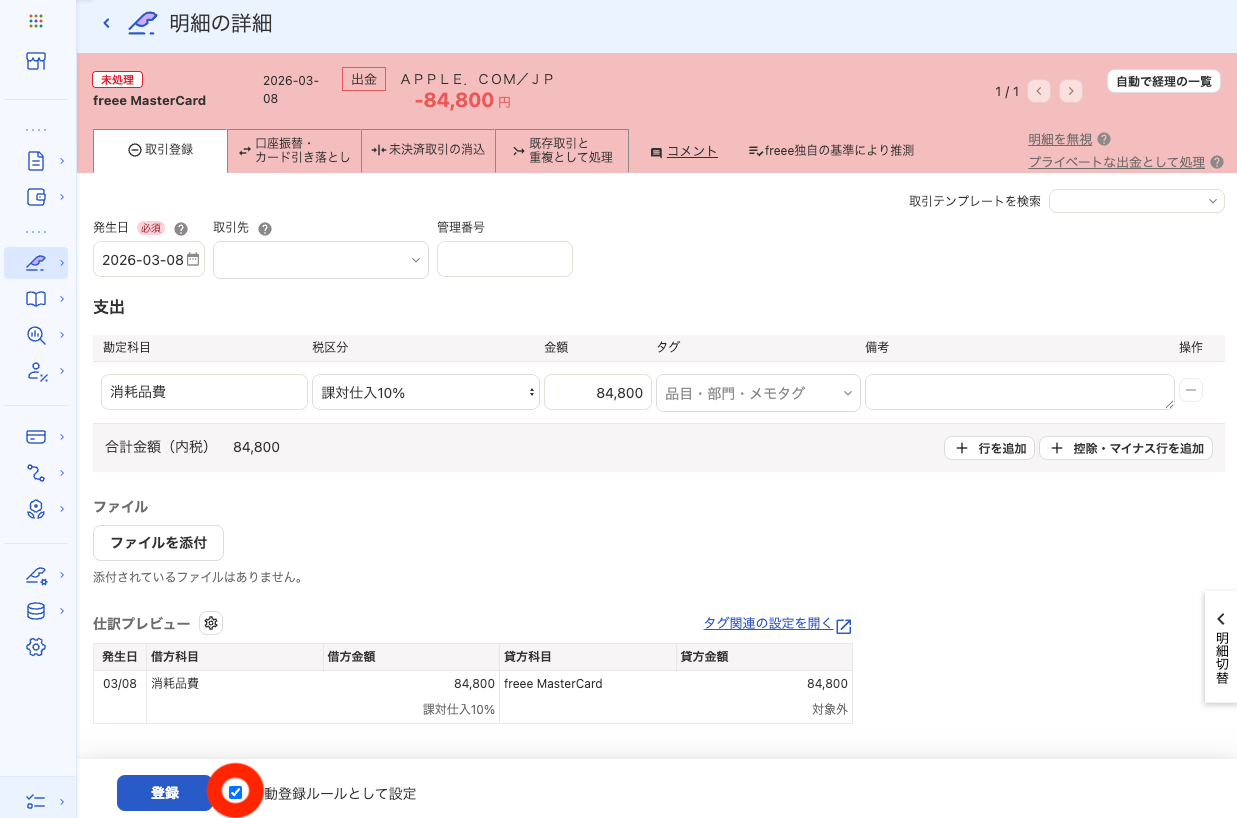
Task: Select the 取引登録 tab
Action: pyautogui.click(x=160, y=150)
